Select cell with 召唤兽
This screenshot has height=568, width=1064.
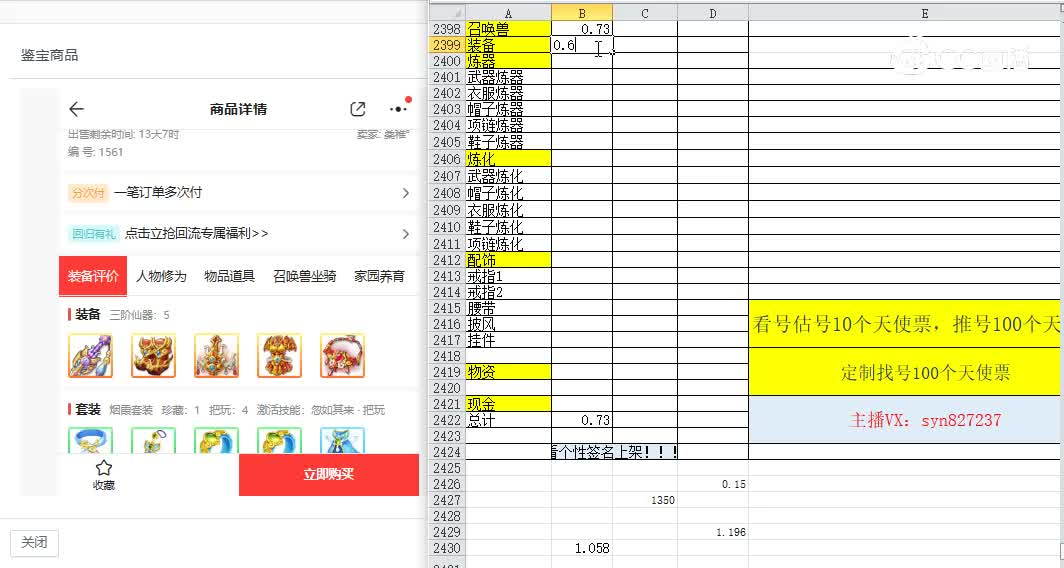(x=508, y=29)
